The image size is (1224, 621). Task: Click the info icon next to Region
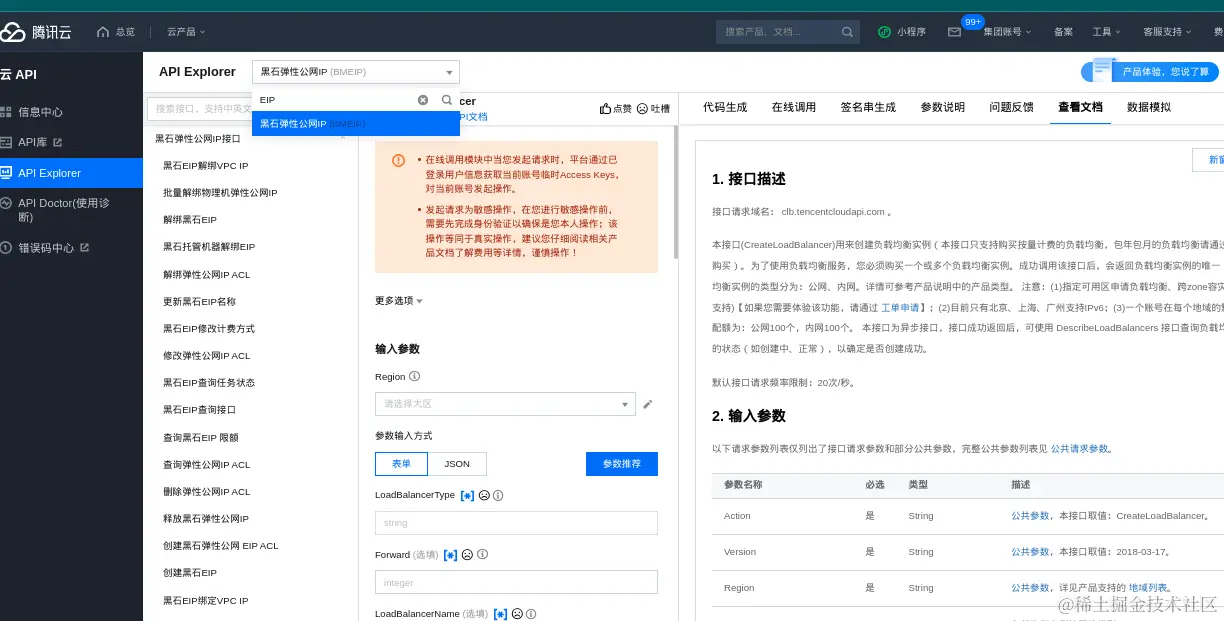[414, 377]
